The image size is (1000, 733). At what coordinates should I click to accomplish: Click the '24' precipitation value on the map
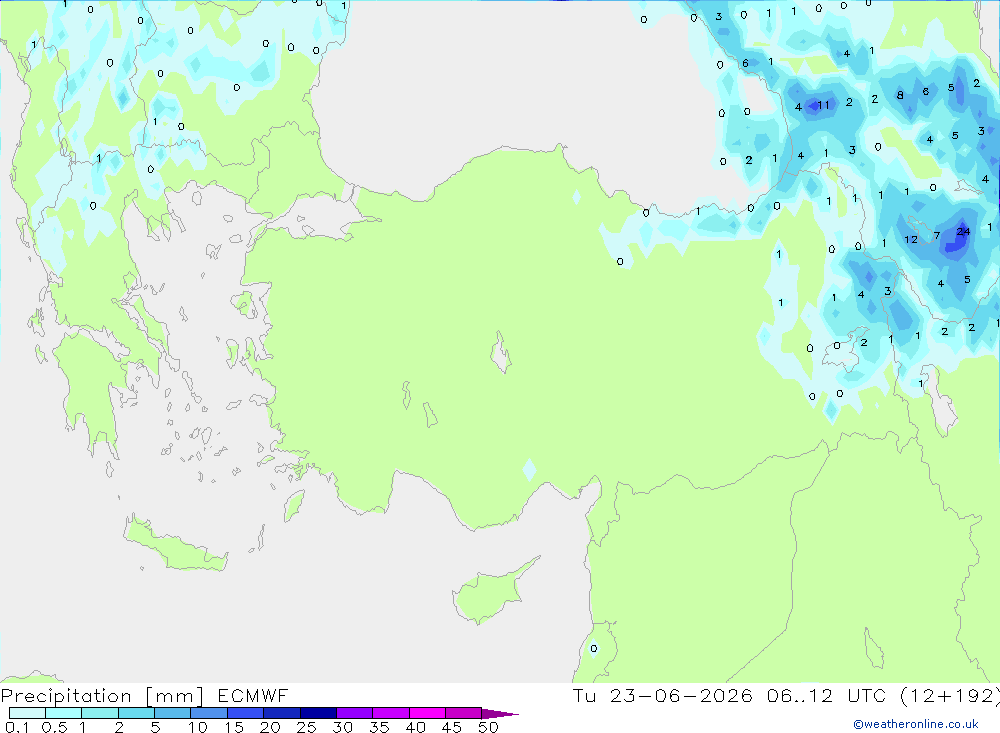963,232
